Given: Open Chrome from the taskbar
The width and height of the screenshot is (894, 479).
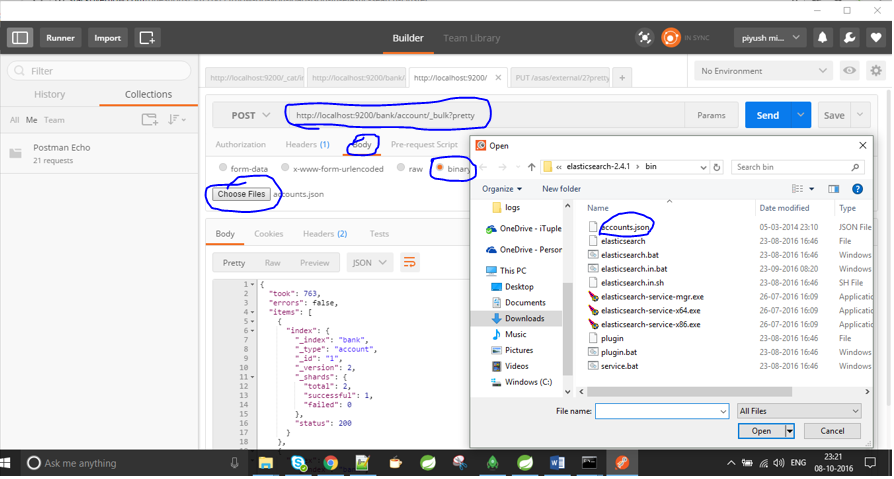Looking at the screenshot, I should click(330, 463).
